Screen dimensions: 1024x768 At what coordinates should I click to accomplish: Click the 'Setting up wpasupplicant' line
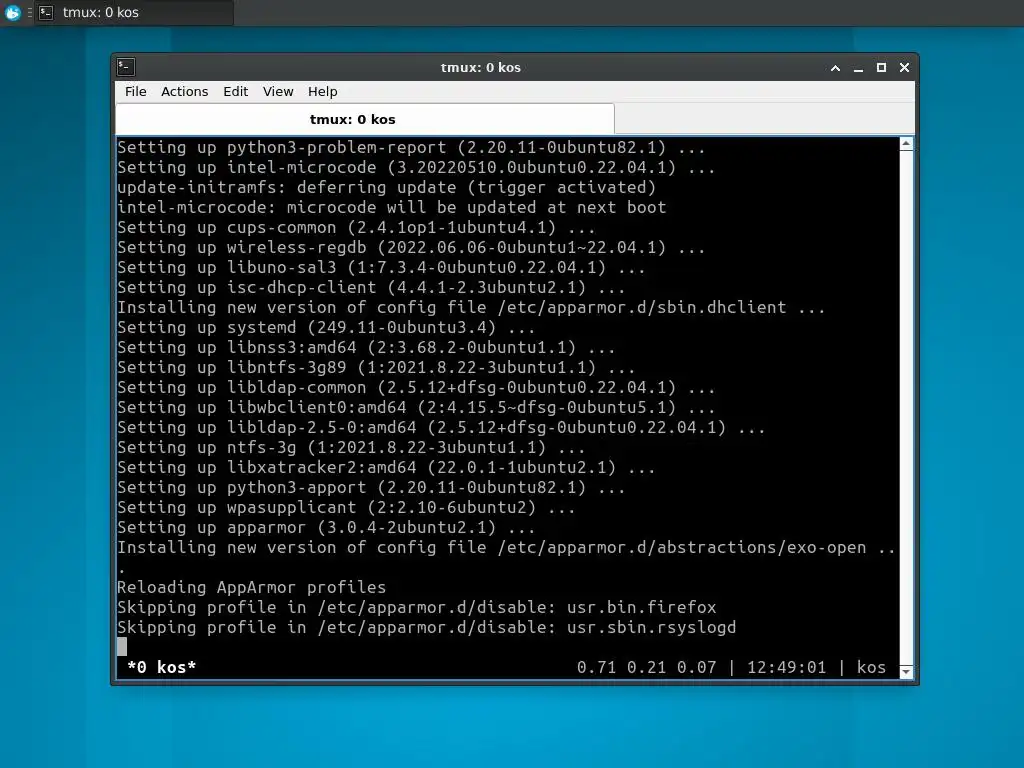[x=346, y=507]
